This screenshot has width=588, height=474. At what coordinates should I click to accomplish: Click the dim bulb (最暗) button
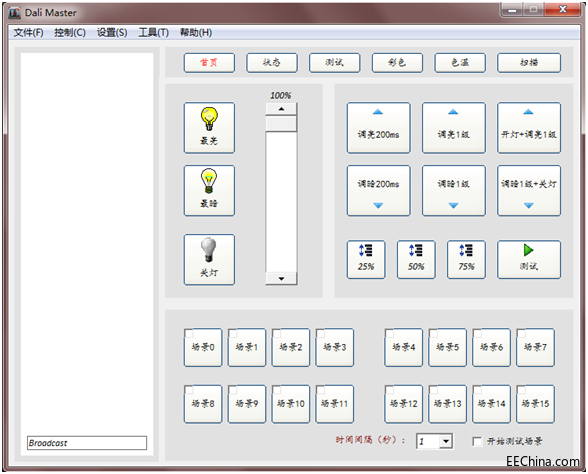209,190
